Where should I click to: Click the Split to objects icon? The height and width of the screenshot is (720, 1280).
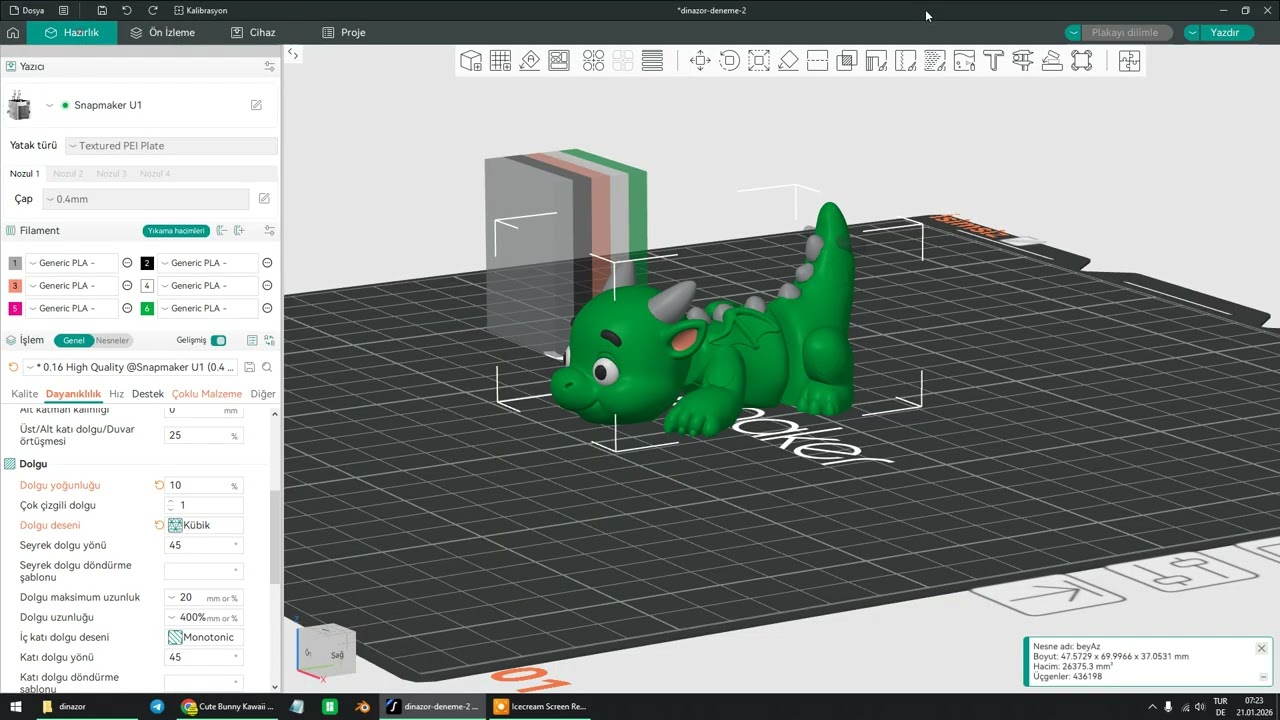tap(593, 61)
